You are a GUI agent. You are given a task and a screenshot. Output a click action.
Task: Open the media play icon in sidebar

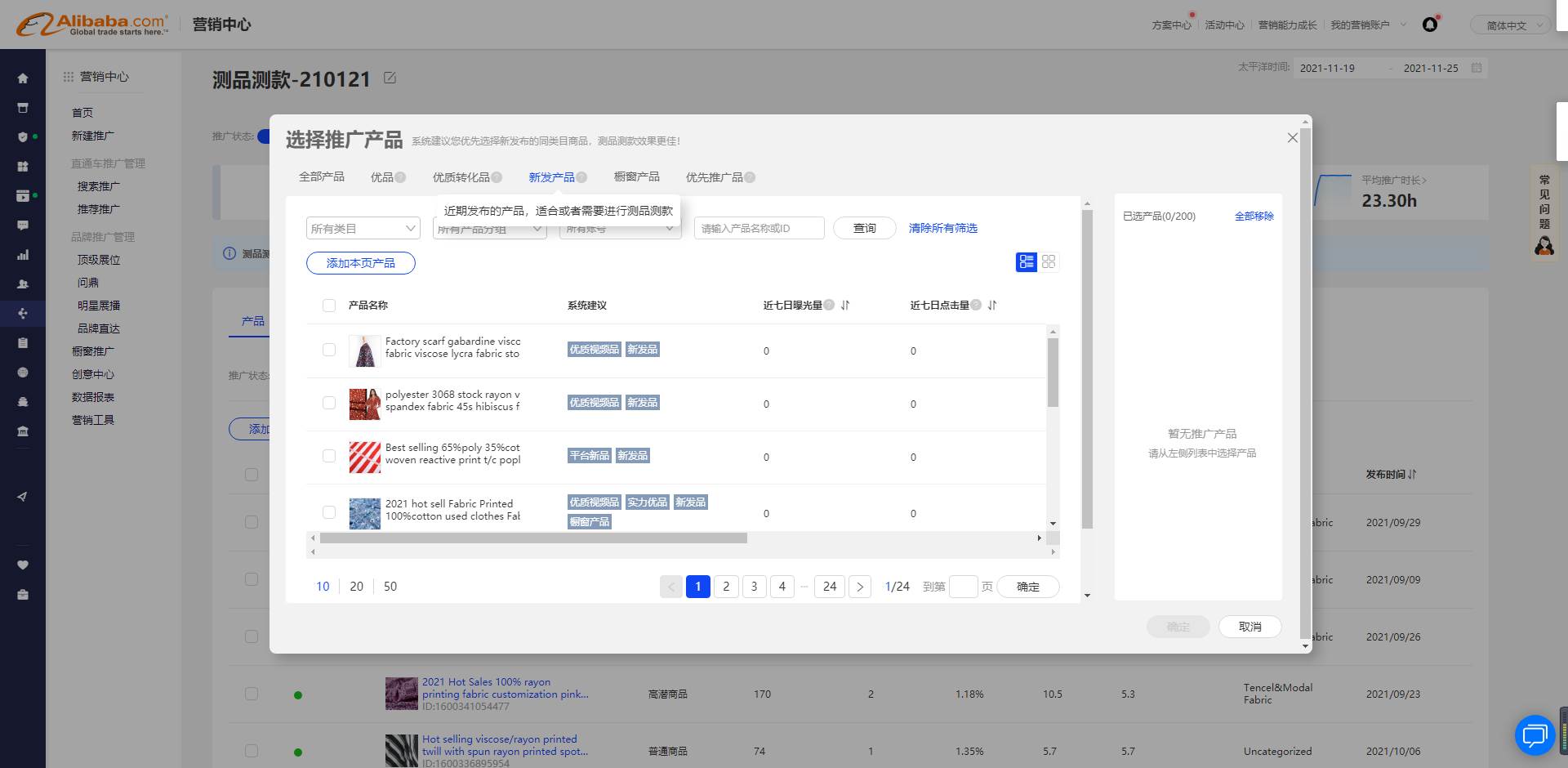pos(23,196)
